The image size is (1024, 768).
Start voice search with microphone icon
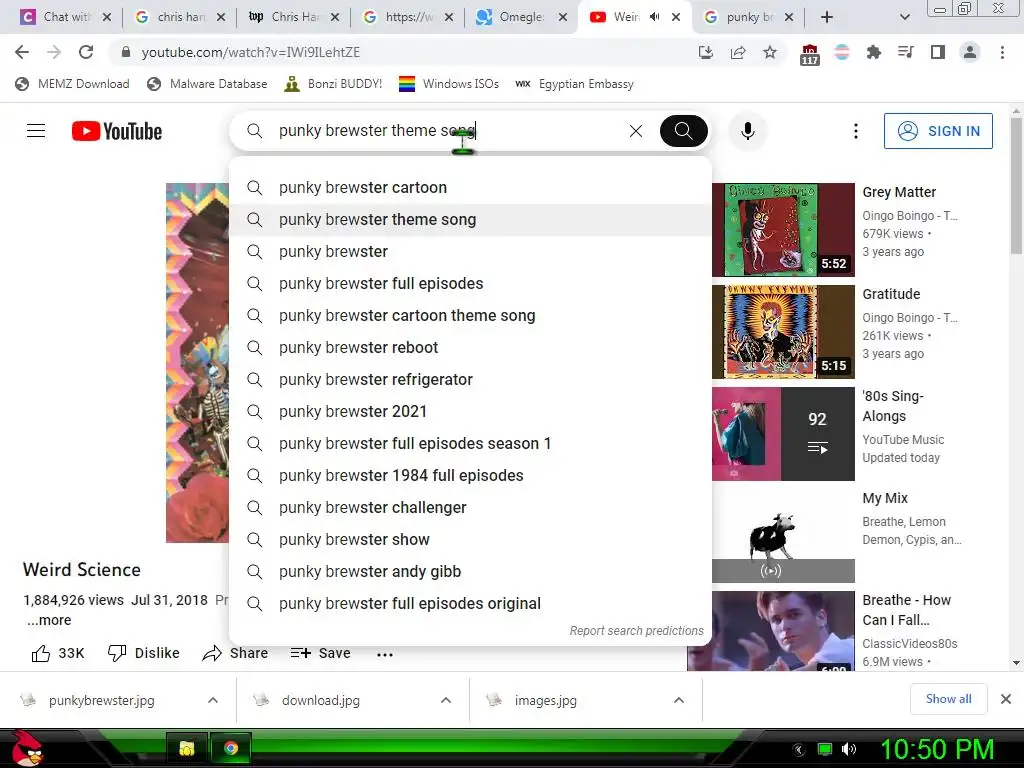tap(748, 131)
